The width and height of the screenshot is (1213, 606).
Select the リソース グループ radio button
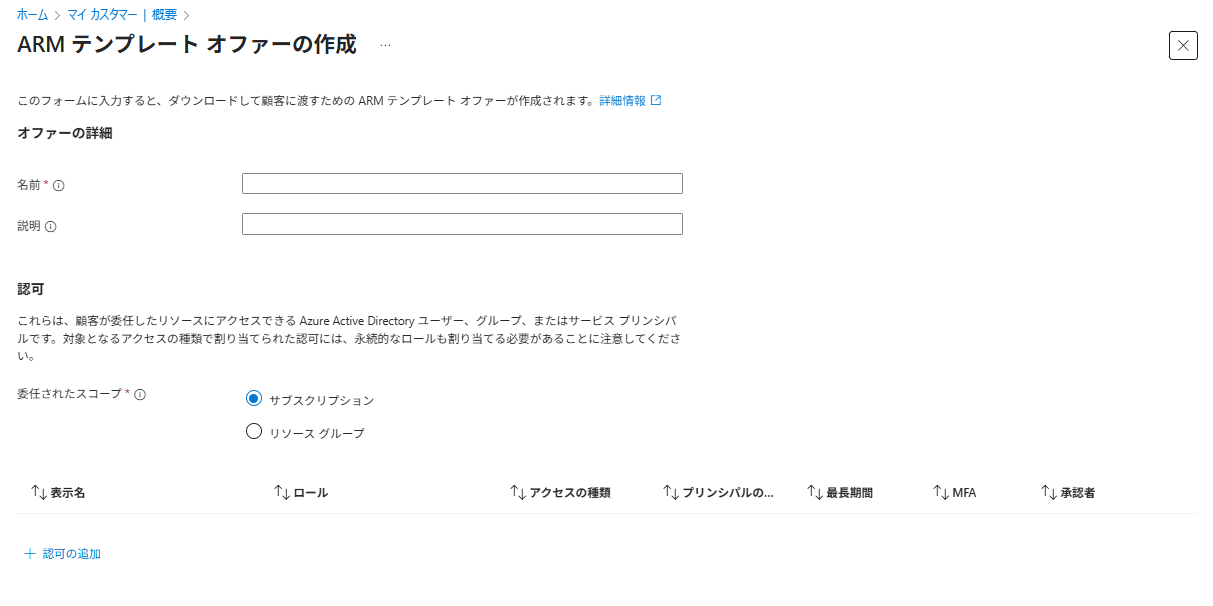click(254, 432)
